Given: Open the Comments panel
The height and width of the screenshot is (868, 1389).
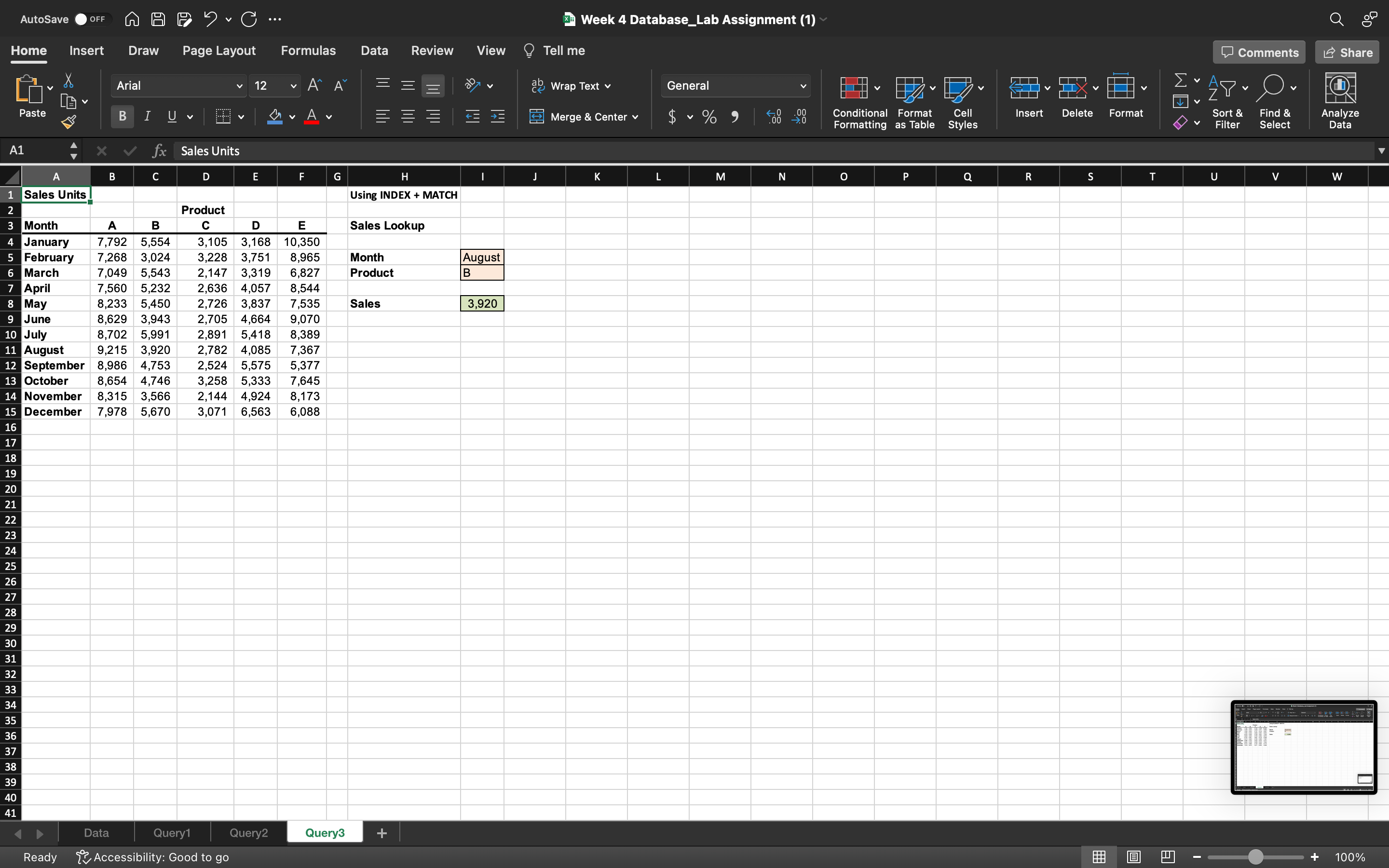Looking at the screenshot, I should 1258,52.
